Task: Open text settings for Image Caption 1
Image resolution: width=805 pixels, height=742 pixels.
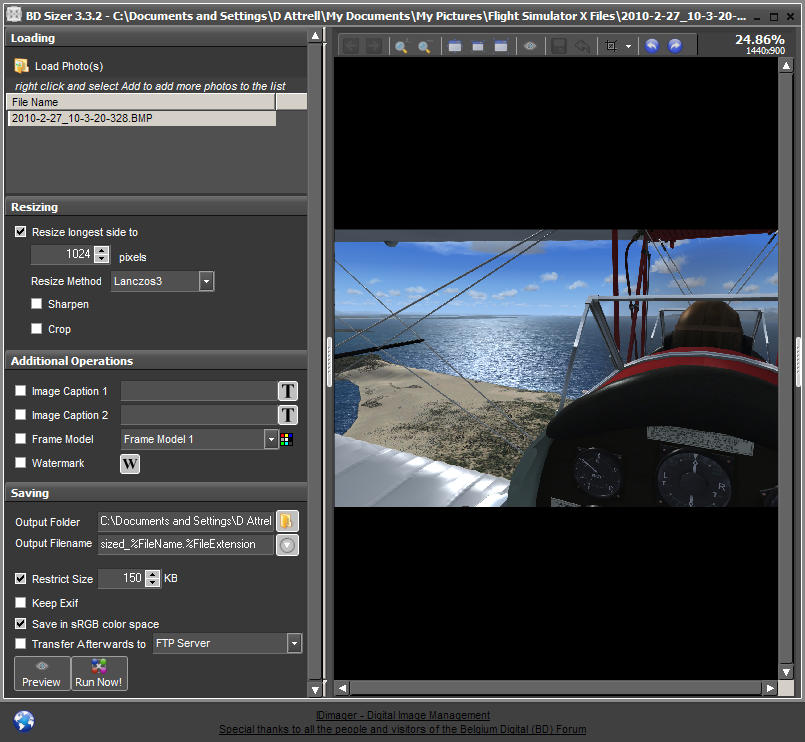Action: click(x=287, y=391)
